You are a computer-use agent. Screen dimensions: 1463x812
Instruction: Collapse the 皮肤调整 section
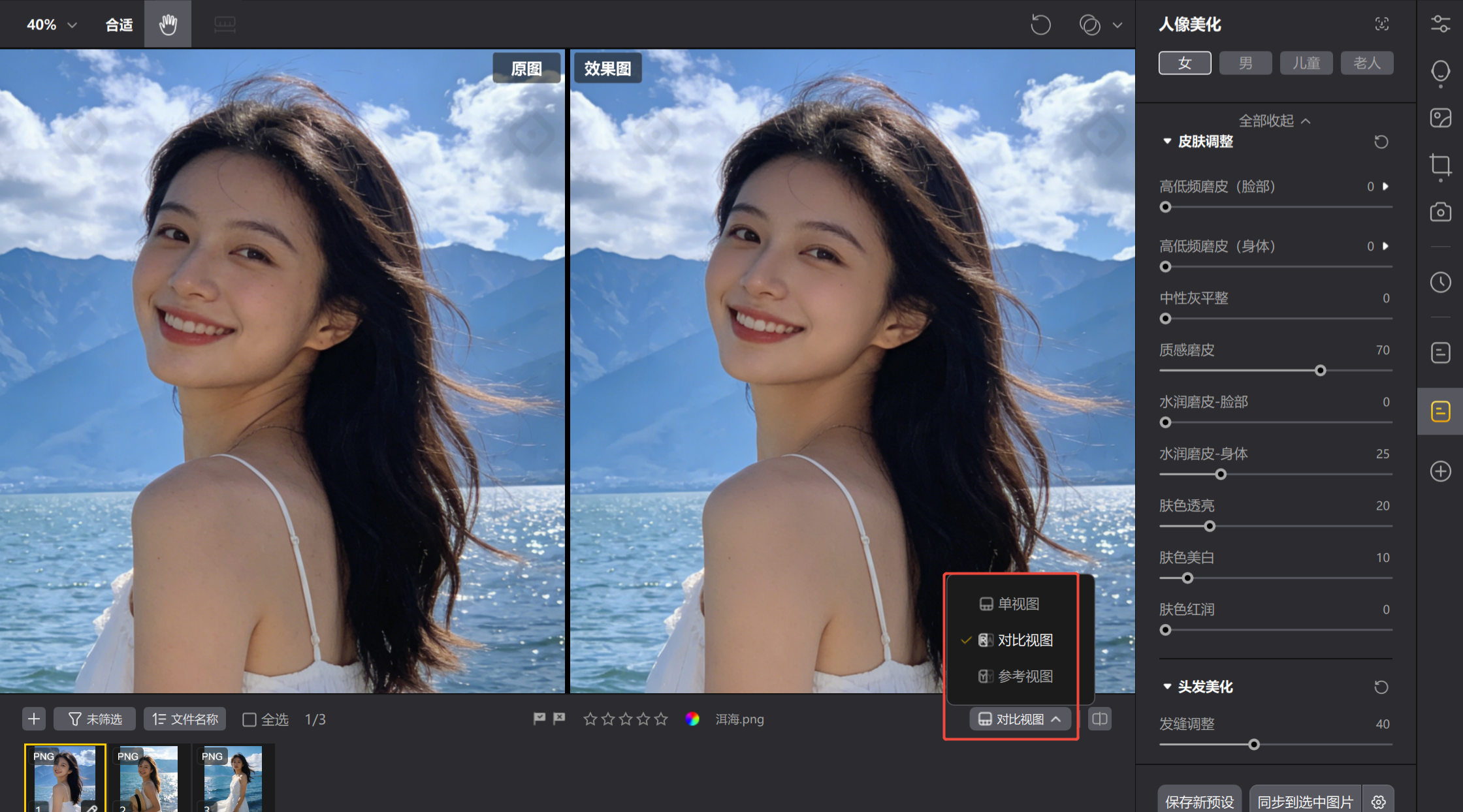click(x=1167, y=142)
